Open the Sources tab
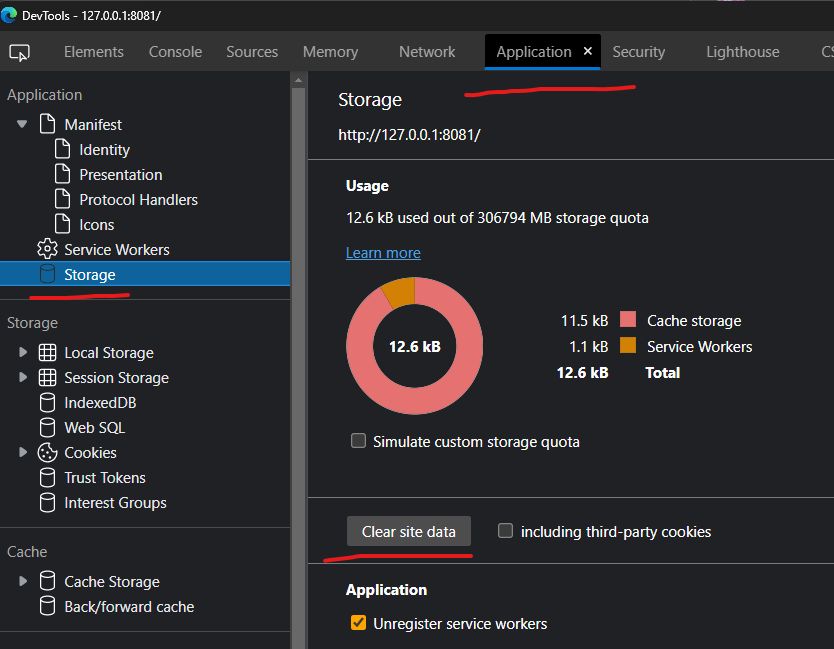This screenshot has height=649, width=834. tap(252, 52)
